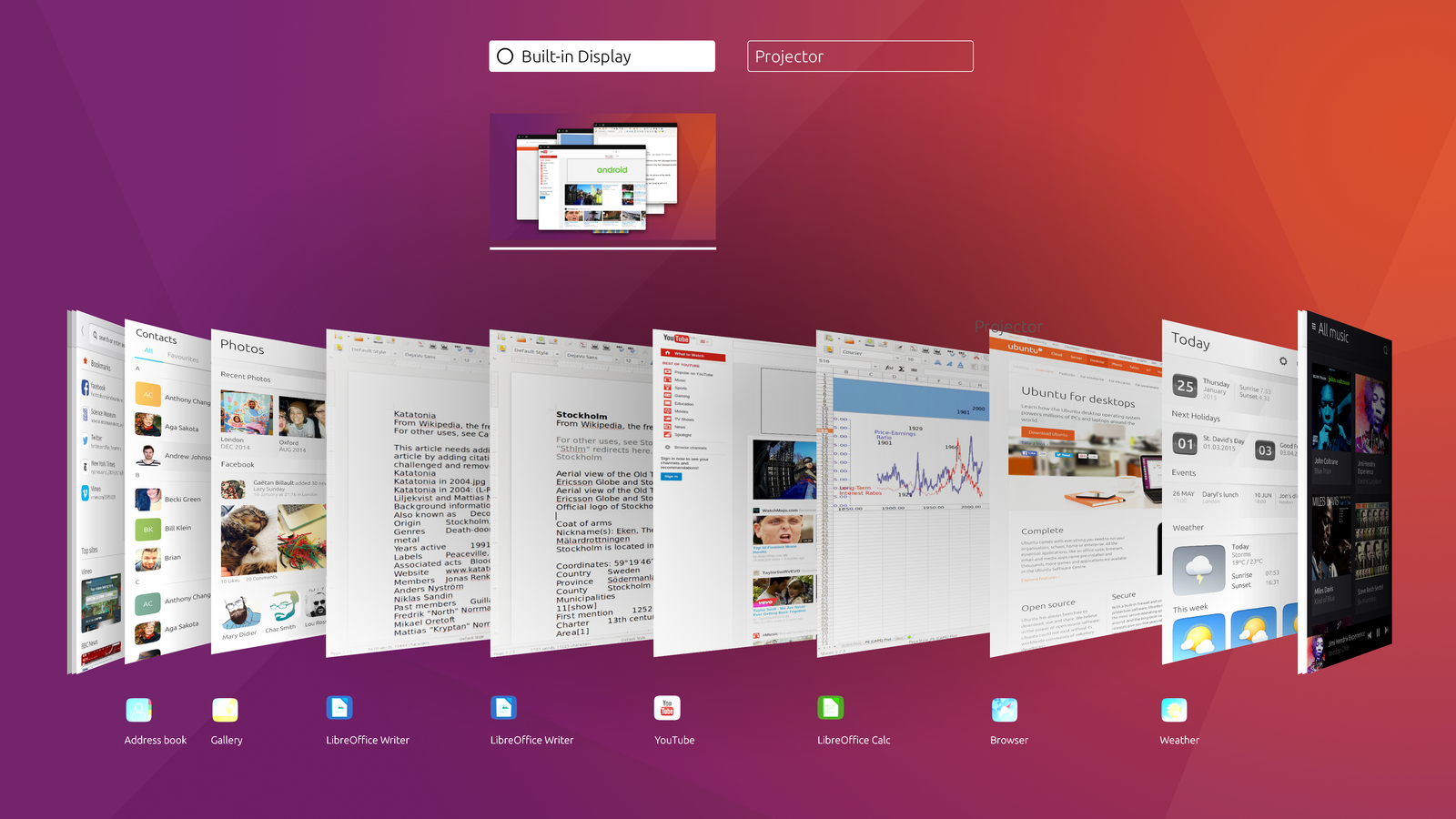1456x819 pixels.
Task: Click the YouTube logo in YouTube window
Action: click(x=676, y=339)
